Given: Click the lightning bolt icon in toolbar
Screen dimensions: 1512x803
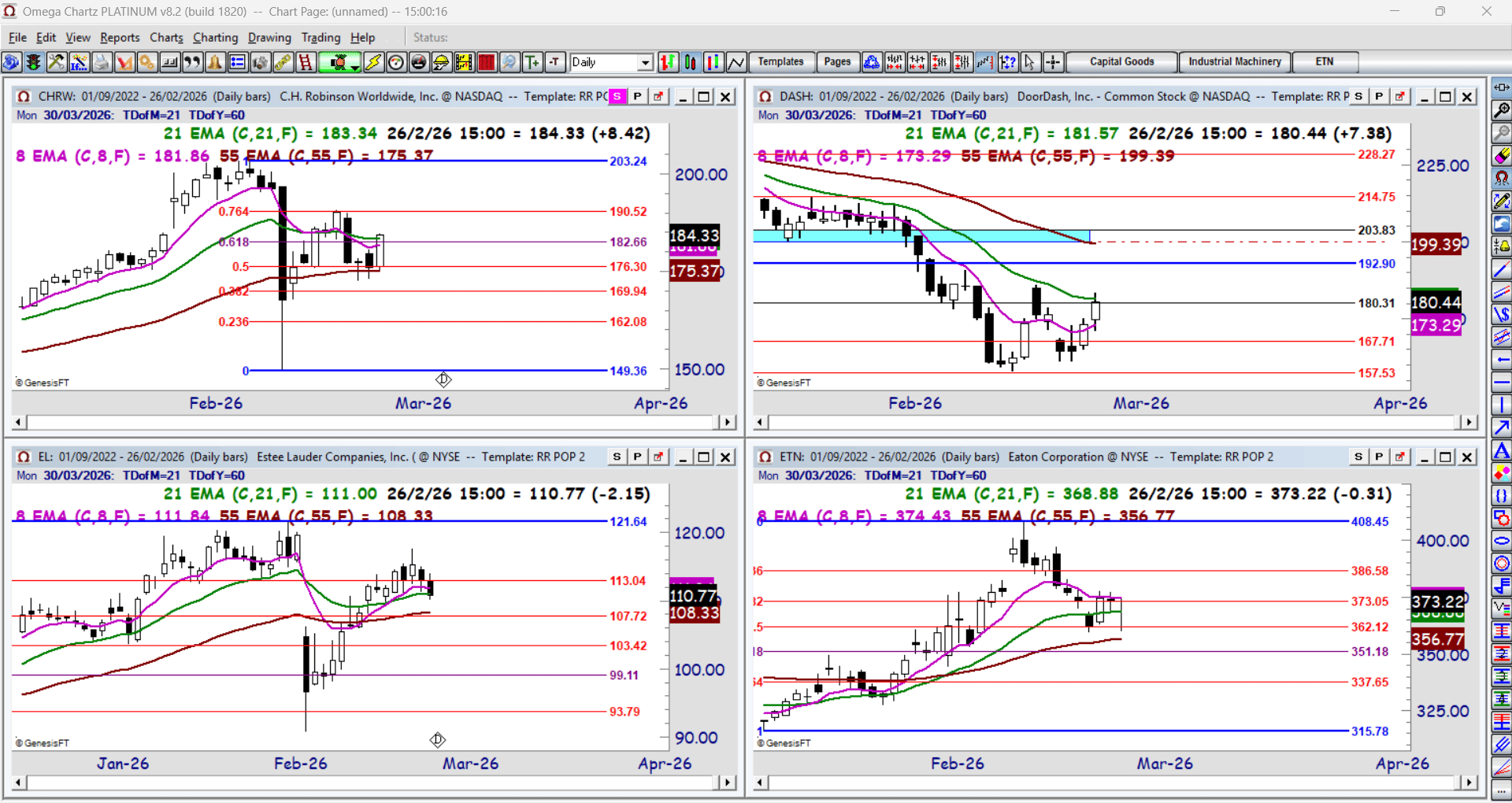Looking at the screenshot, I should coord(373,62).
